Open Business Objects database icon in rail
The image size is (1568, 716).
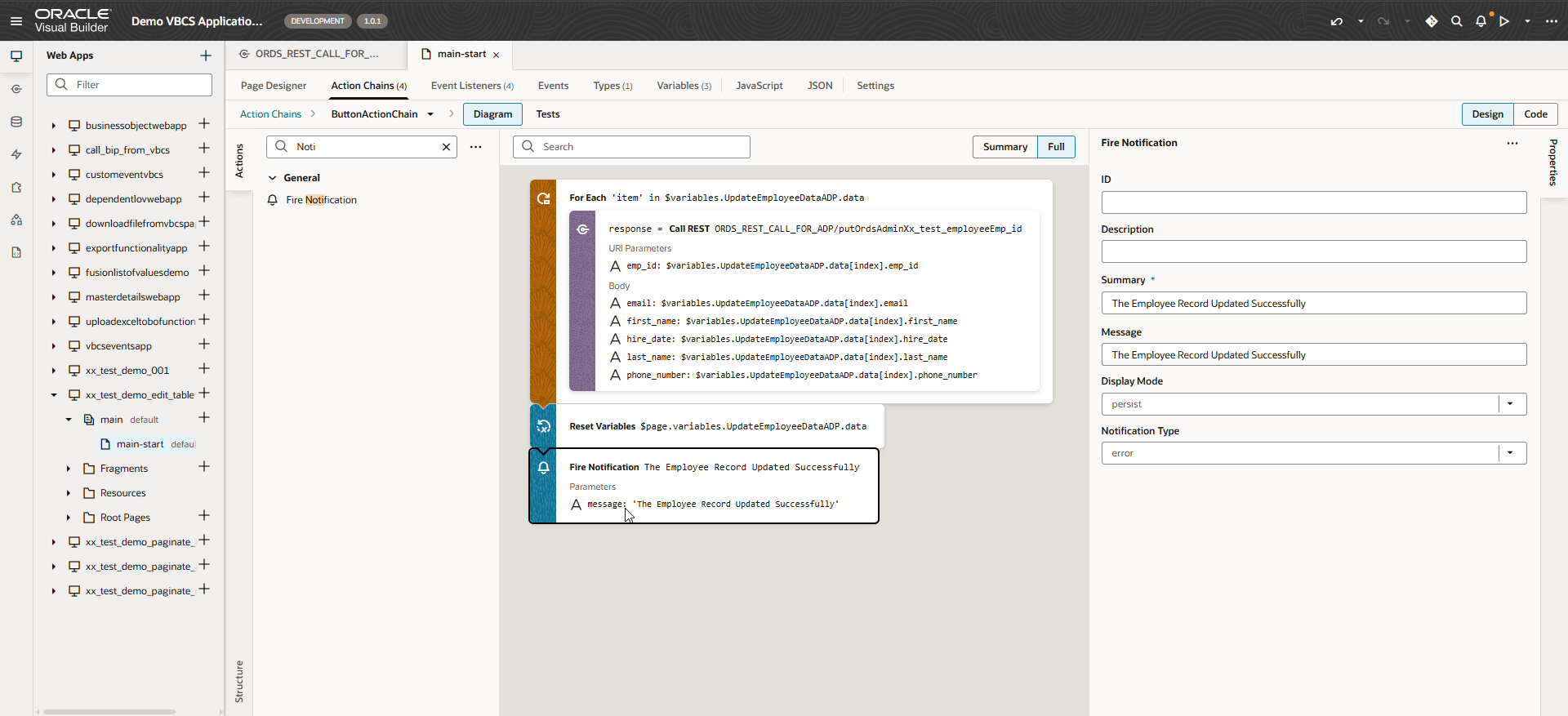click(16, 122)
